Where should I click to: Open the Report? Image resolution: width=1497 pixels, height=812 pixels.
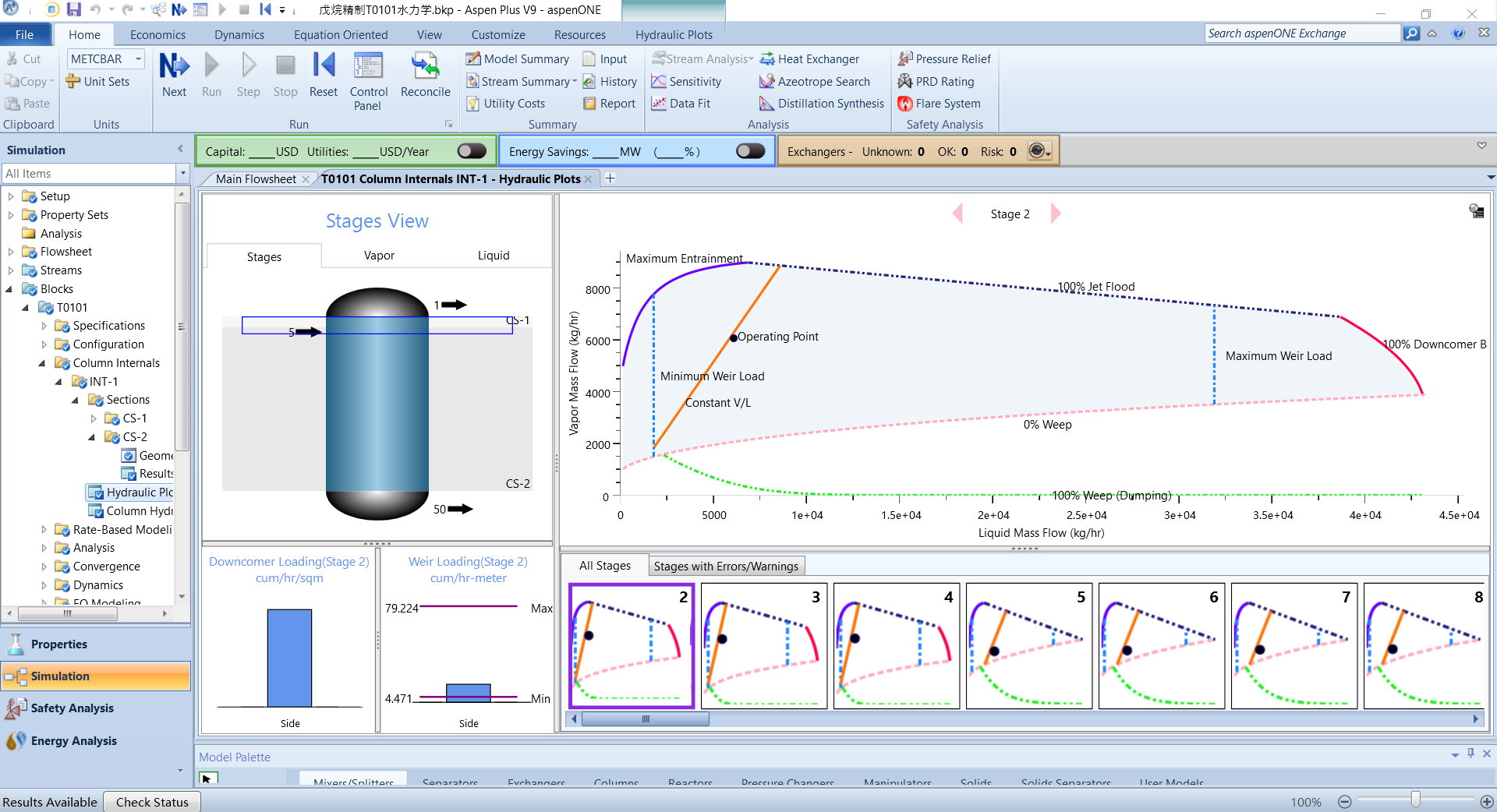coord(609,104)
